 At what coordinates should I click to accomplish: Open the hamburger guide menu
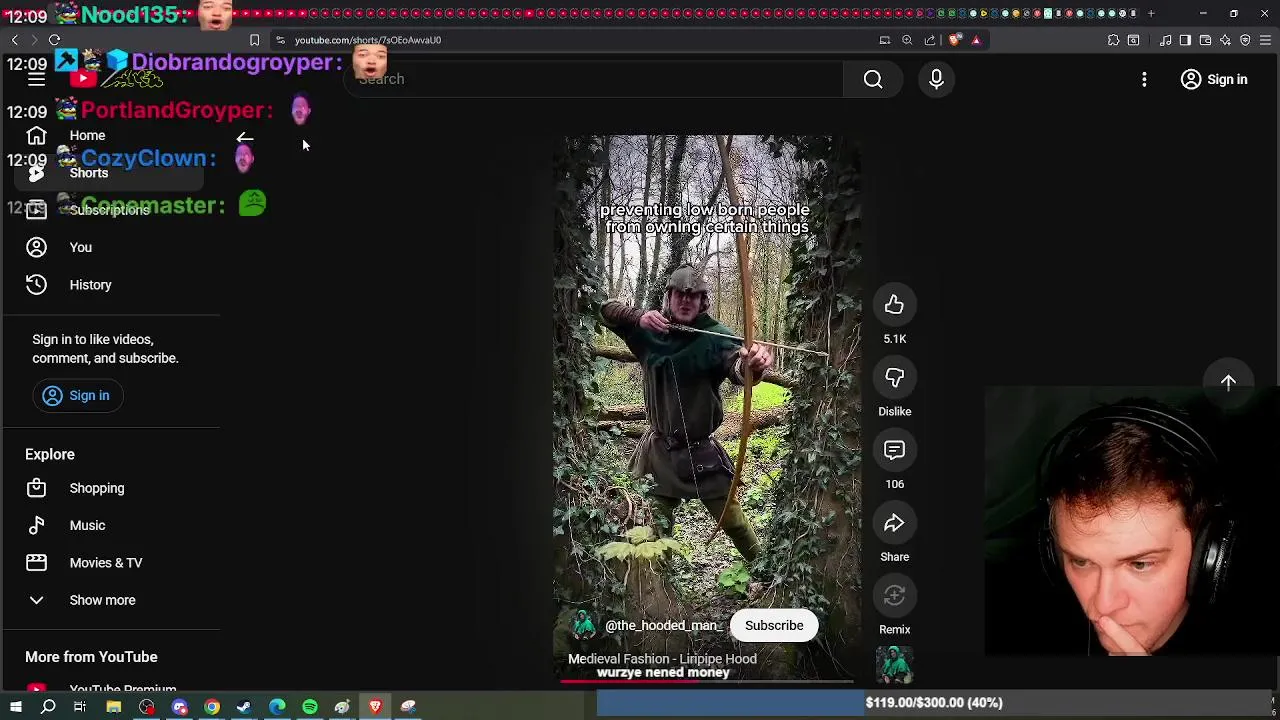[x=36, y=79]
